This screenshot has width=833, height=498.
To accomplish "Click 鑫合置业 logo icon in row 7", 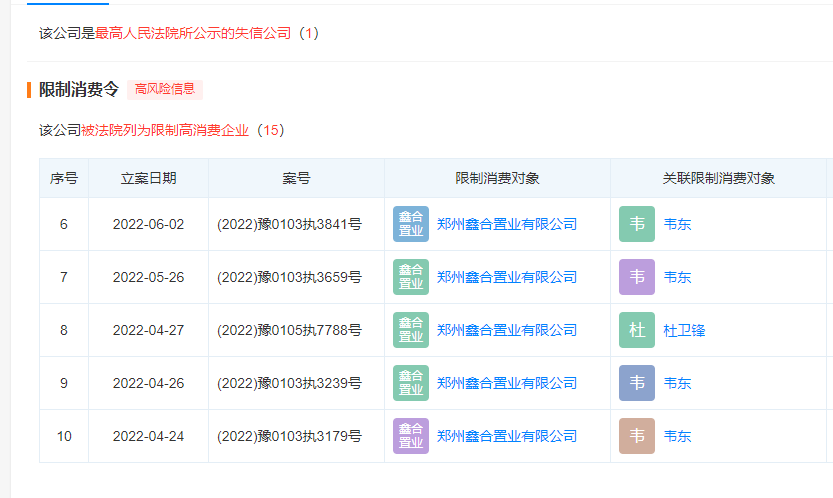I will coord(411,277).
